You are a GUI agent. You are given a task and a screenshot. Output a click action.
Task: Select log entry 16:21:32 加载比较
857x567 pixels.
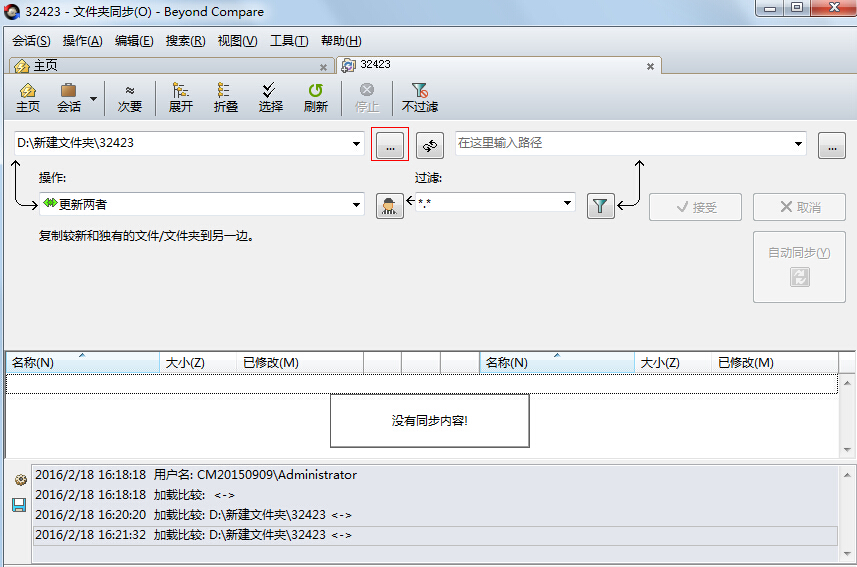pyautogui.click(x=435, y=535)
